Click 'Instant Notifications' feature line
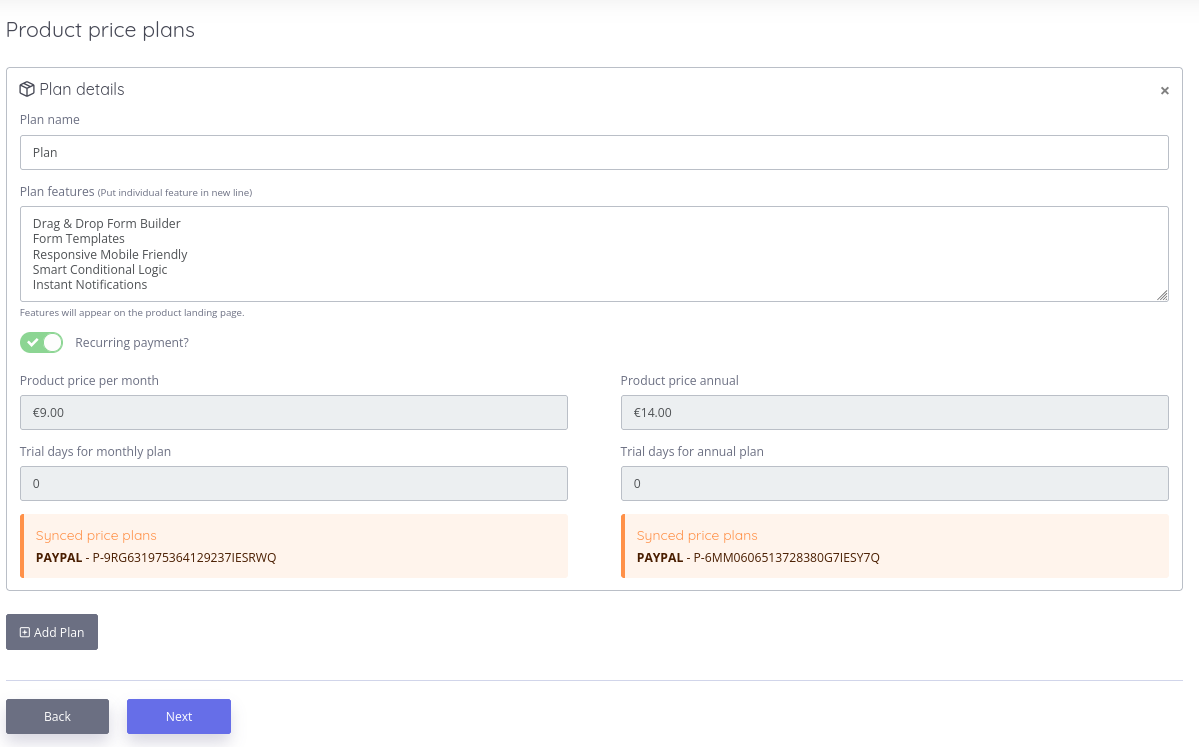 click(x=89, y=284)
